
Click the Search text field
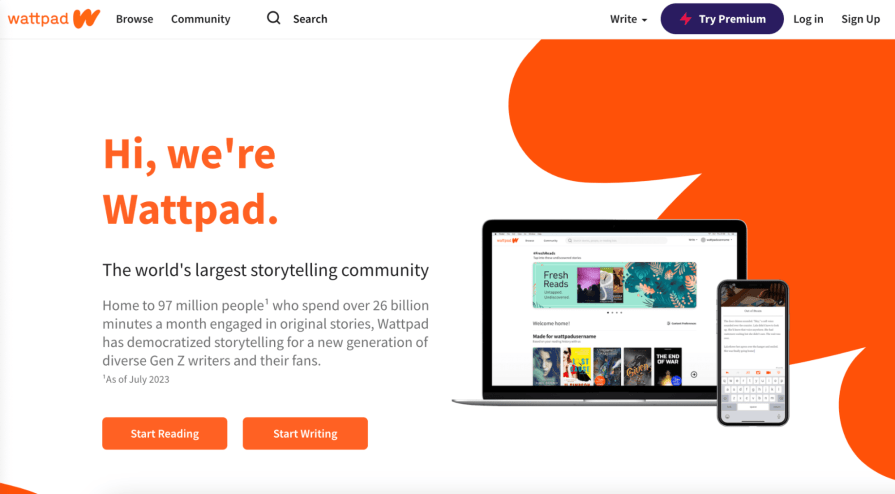[310, 19]
